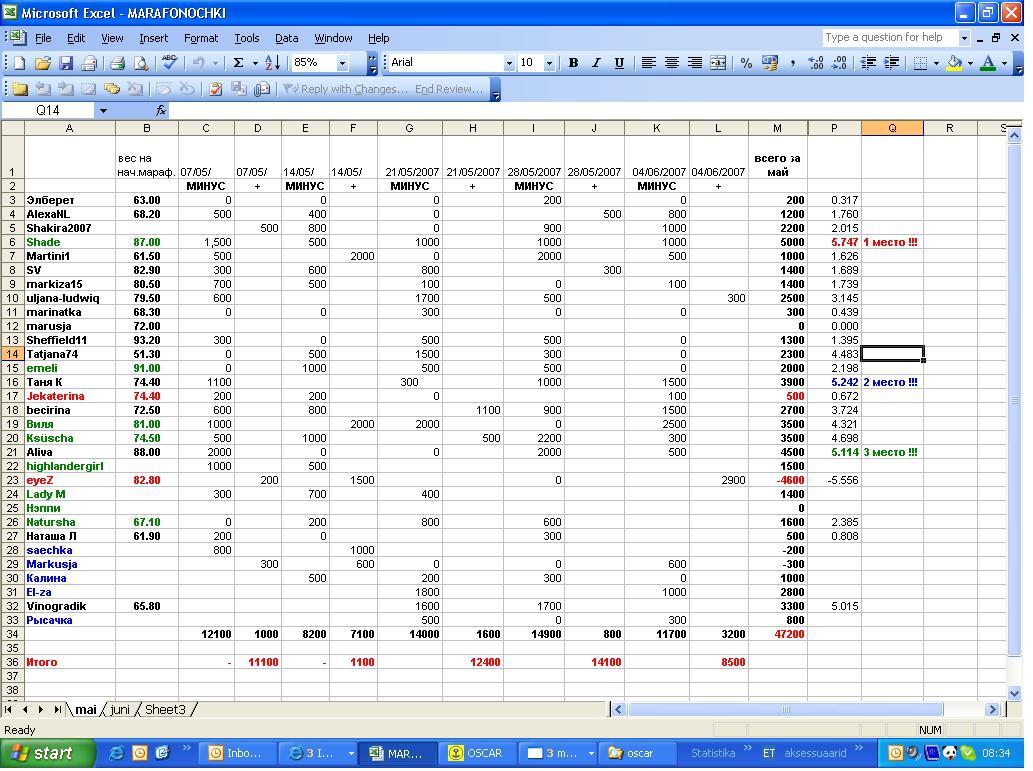Screen dimensions: 1033x771
Task: Open the Data menu
Action: [287, 38]
